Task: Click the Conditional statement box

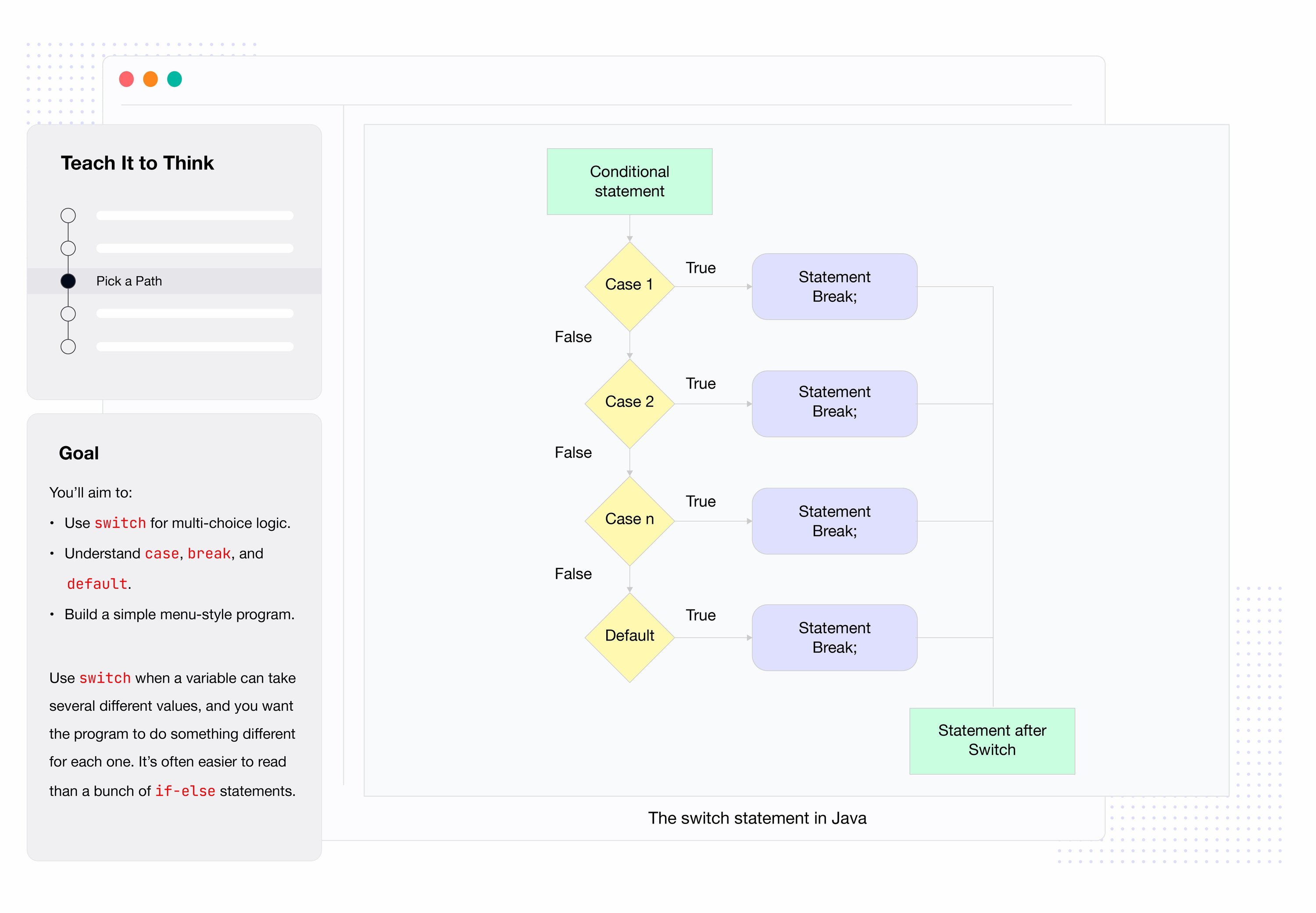Action: pyautogui.click(x=629, y=181)
